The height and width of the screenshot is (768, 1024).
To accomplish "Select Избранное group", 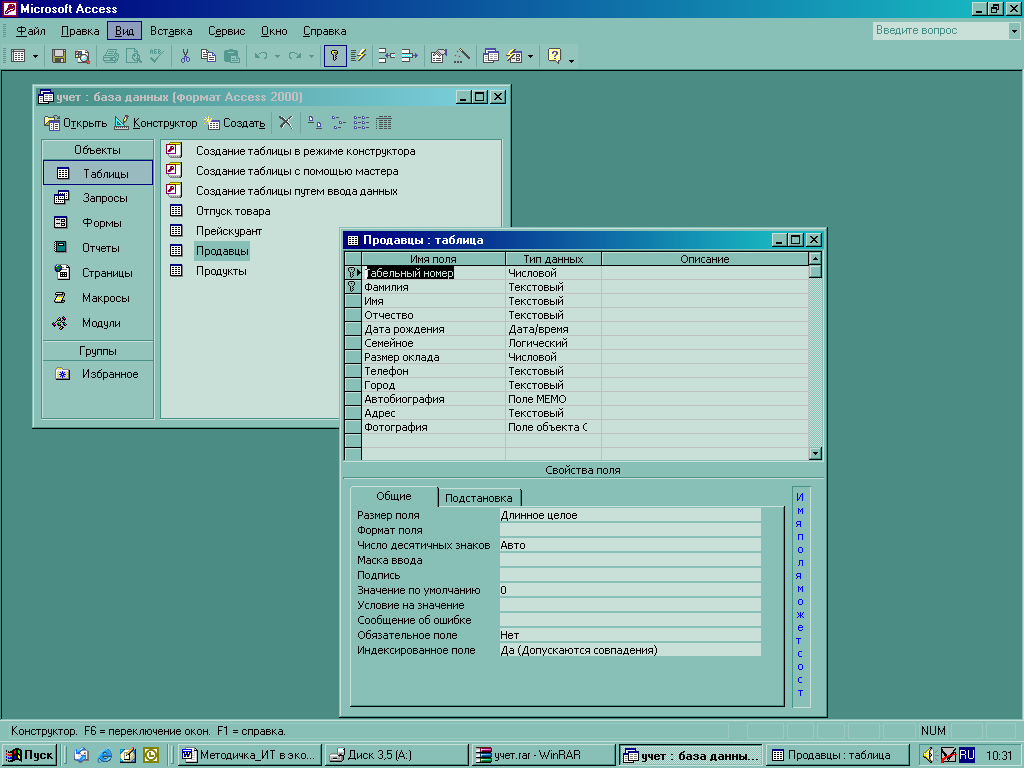I will click(x=98, y=374).
